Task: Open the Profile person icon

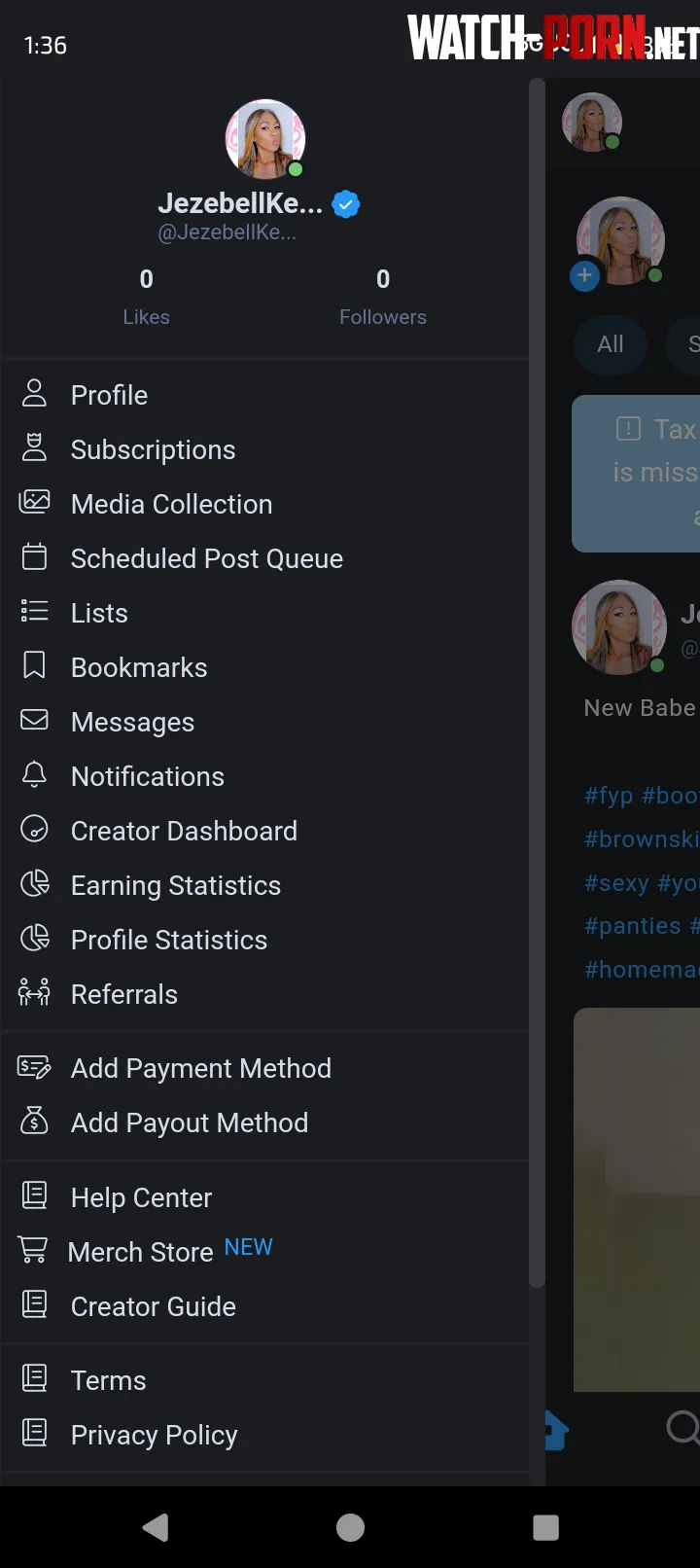Action: (x=34, y=393)
